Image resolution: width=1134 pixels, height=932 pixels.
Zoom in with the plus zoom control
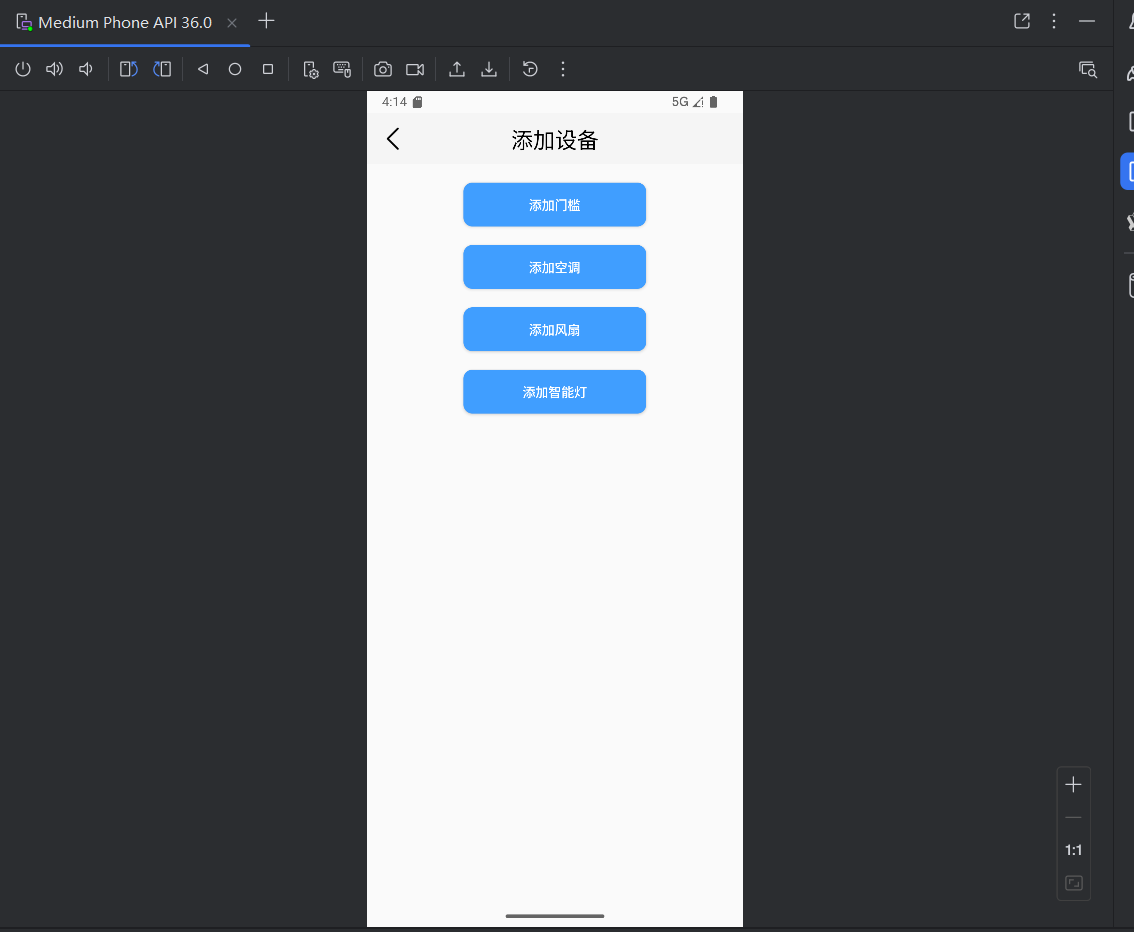coord(1073,784)
